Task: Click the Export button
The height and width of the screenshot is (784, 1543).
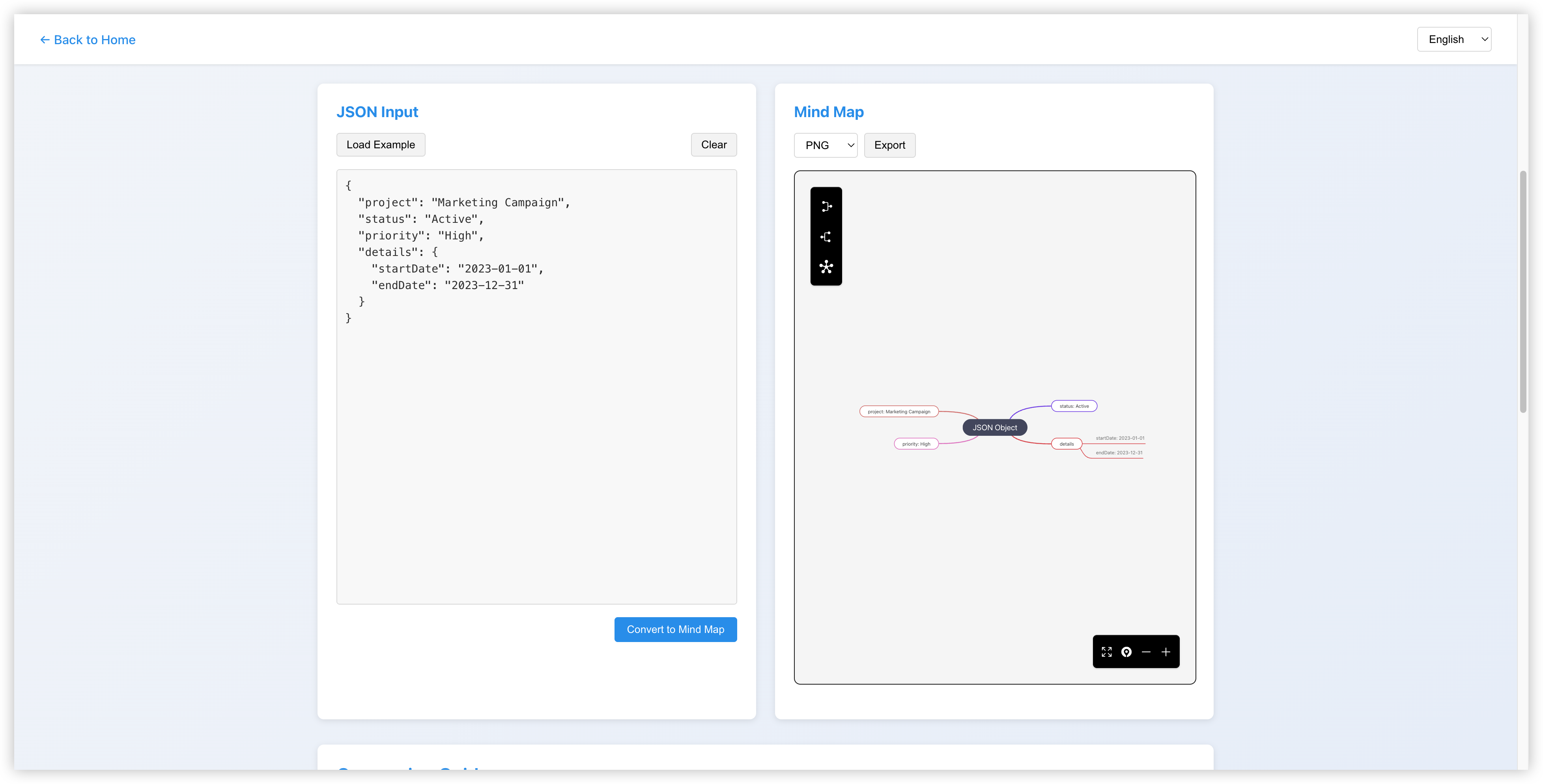Action: click(889, 146)
